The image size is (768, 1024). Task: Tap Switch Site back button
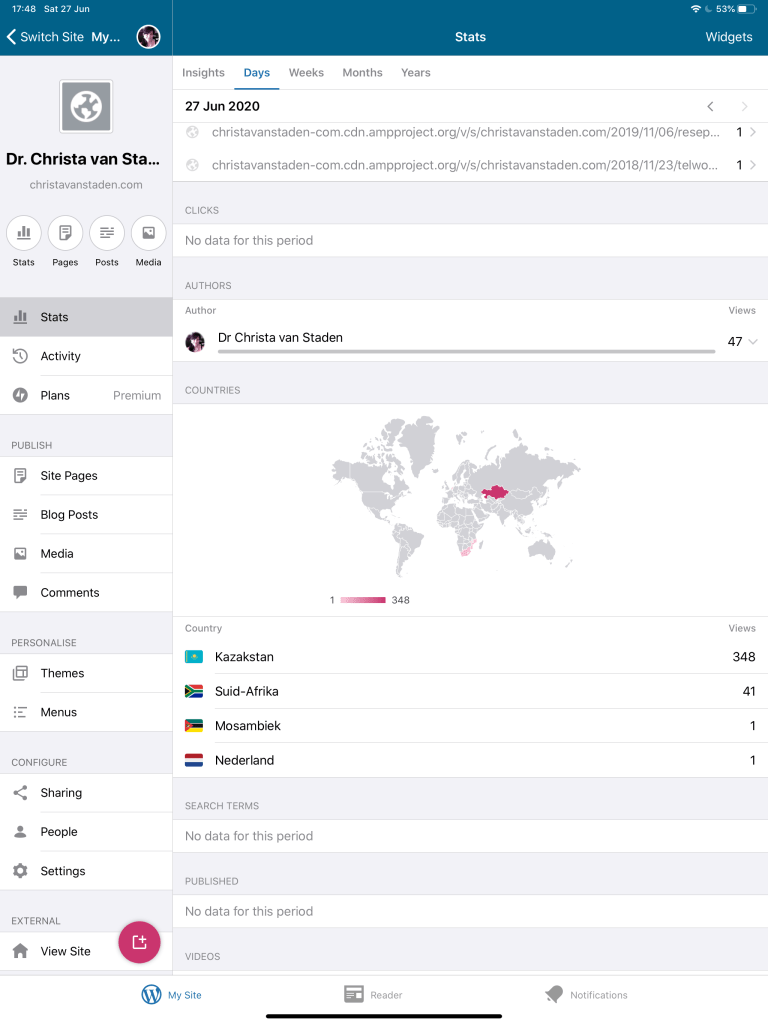coord(45,37)
